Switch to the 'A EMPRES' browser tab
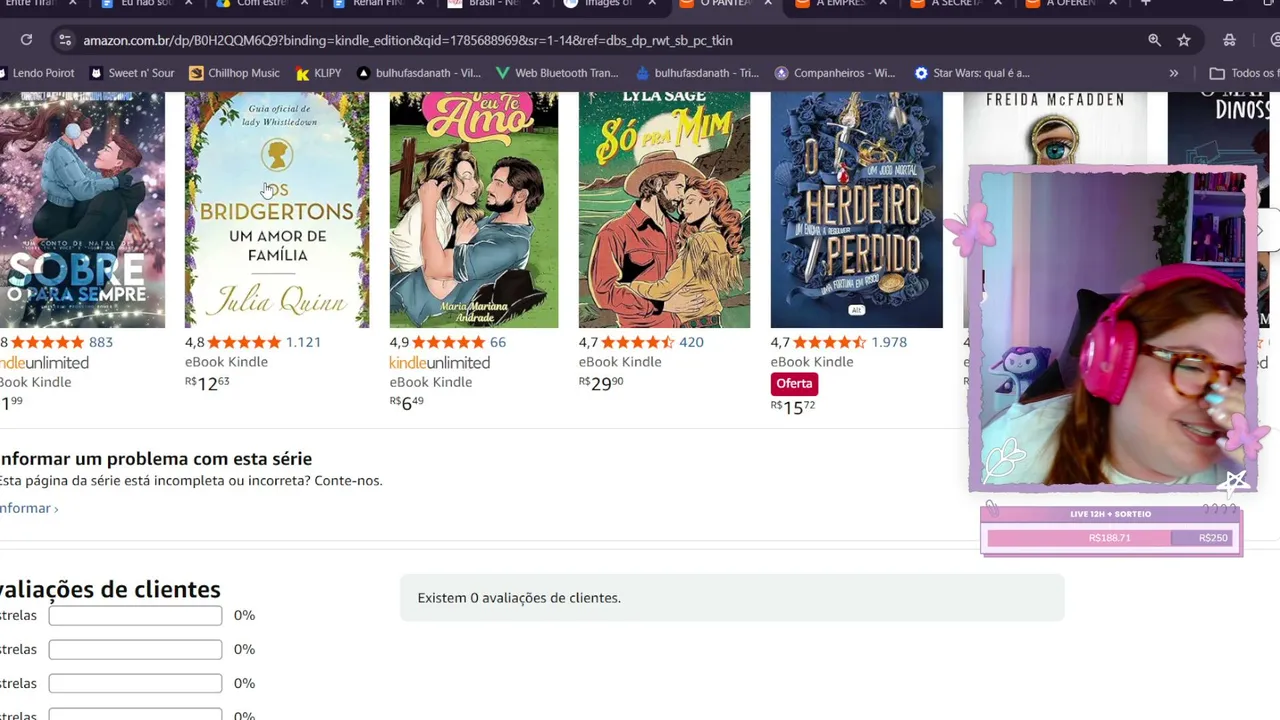The width and height of the screenshot is (1280, 720). (842, 5)
